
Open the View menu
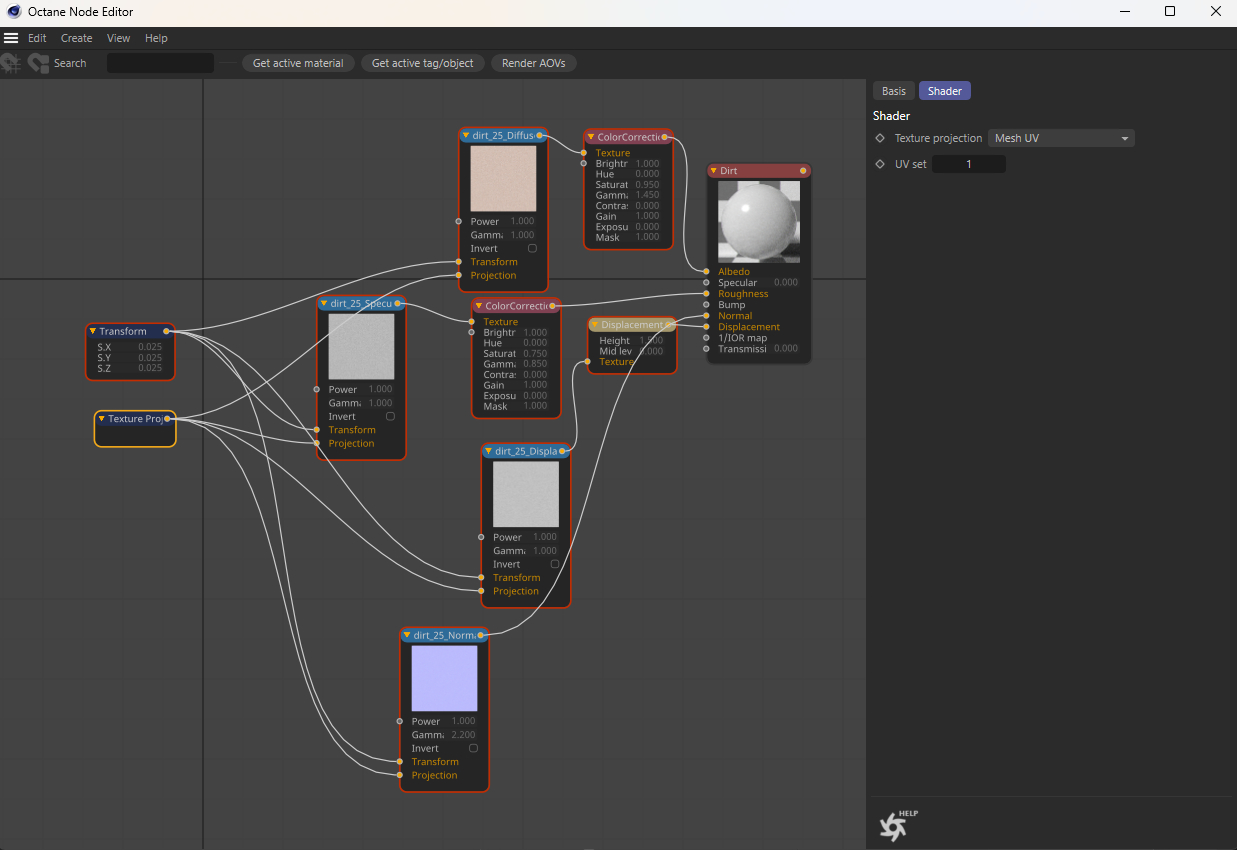[118, 38]
